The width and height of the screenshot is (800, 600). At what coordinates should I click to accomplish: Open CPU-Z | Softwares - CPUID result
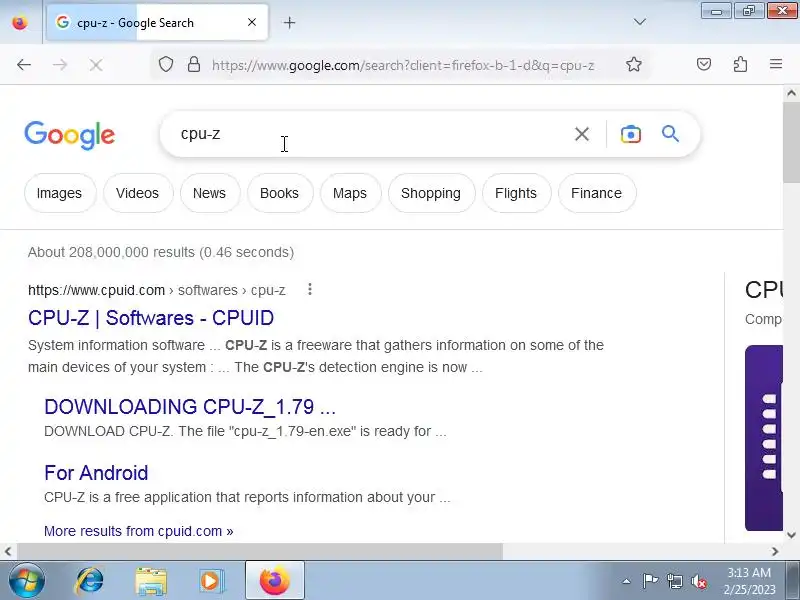click(x=151, y=318)
